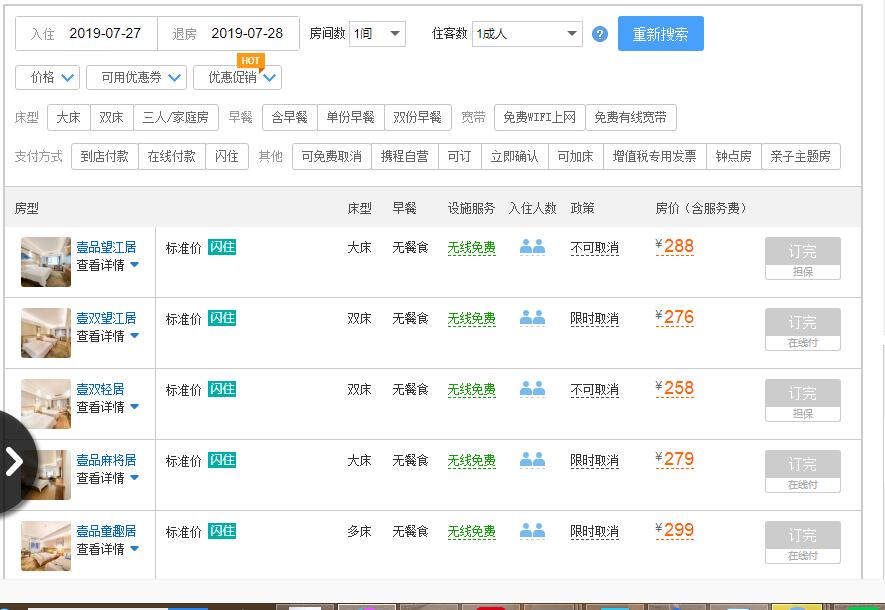885x610 pixels.
Task: Click the occupancy people icon for 壹品麻将居
Action: point(533,461)
